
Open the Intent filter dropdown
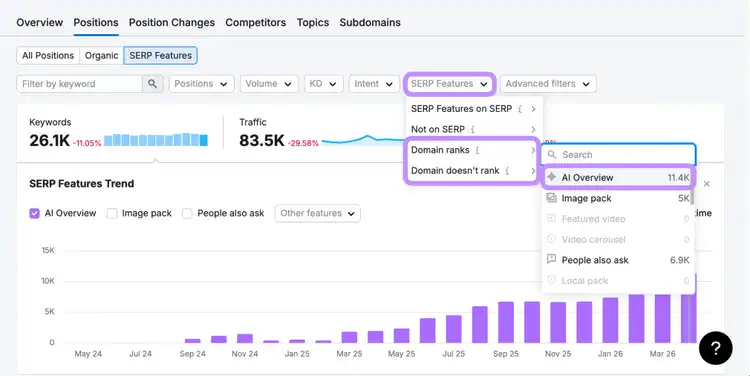point(374,84)
